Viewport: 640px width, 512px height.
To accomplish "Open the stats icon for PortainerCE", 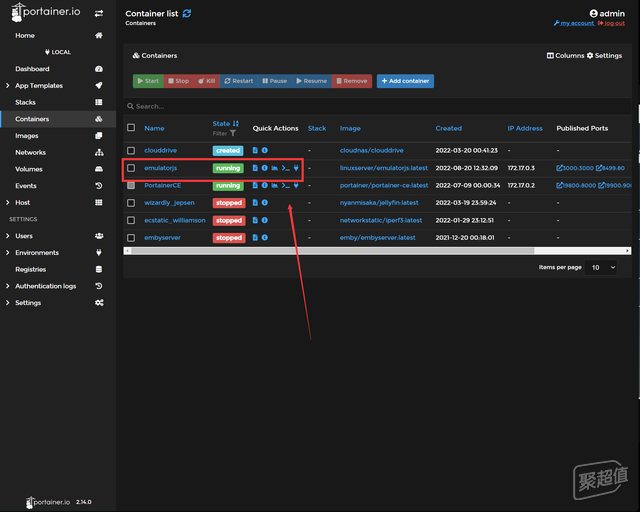I will [275, 185].
